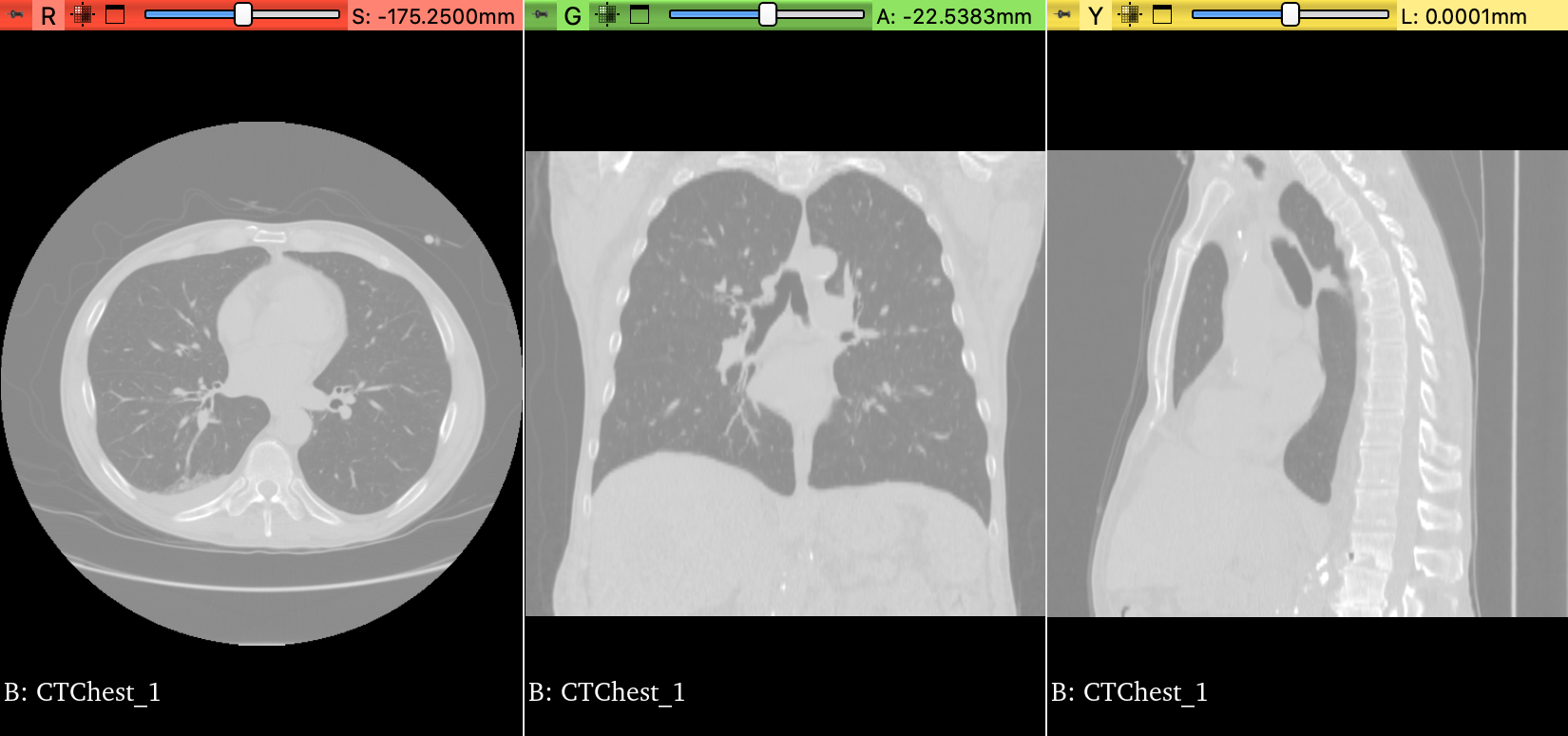Click the L: 0.0001mm offset field
This screenshot has width=1568, height=736.
[1463, 16]
